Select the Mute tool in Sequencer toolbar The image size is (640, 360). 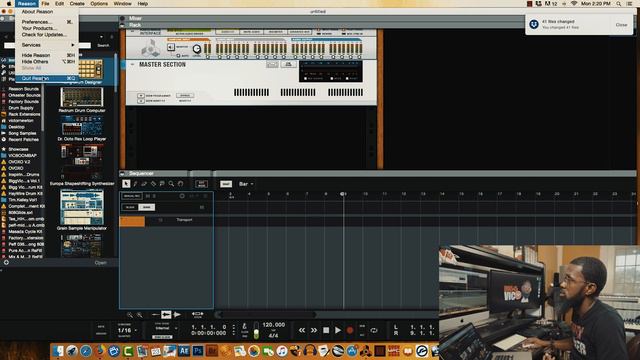162,184
